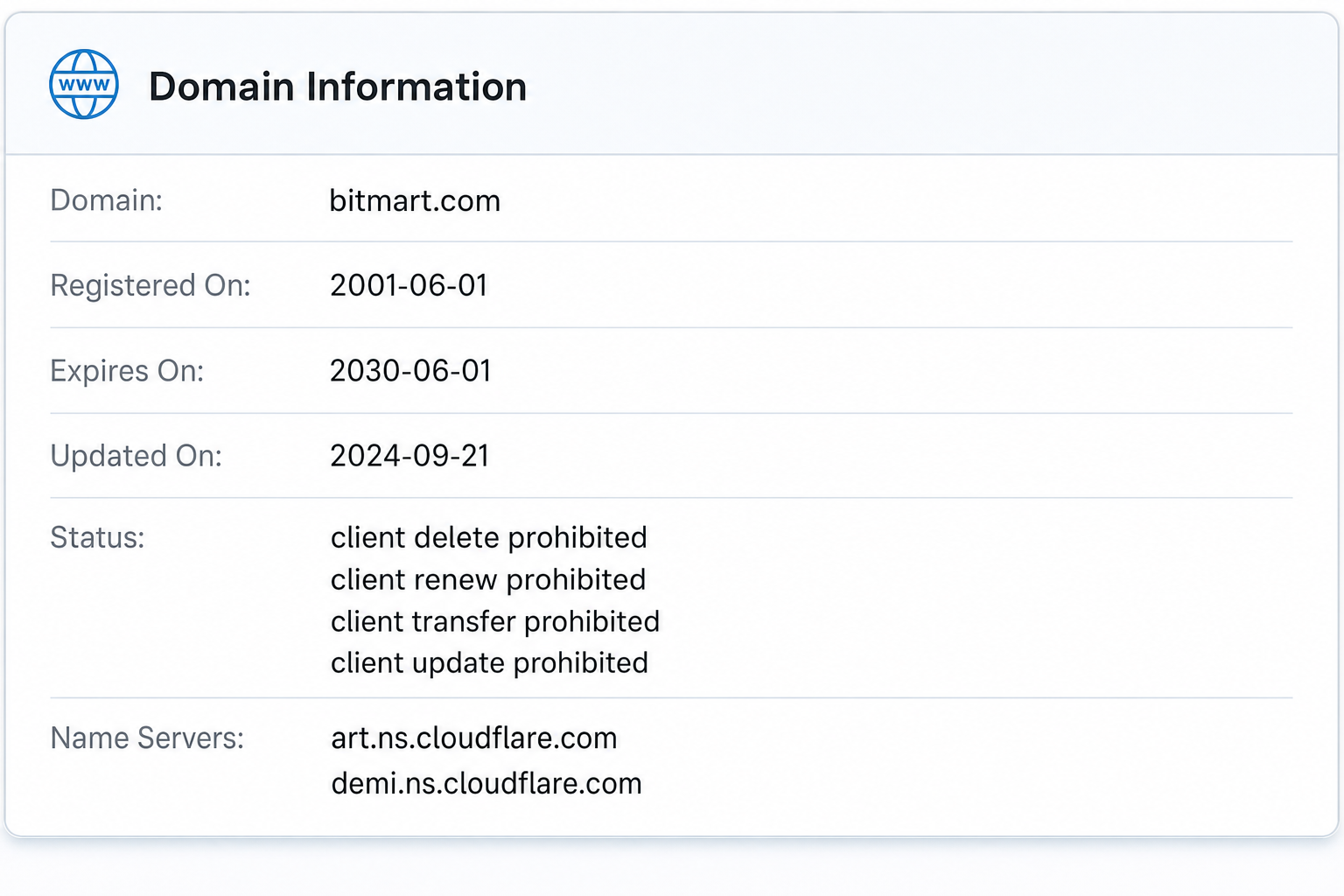1344x896 pixels.
Task: Select demi.ns.cloudflare.com name server
Action: click(x=486, y=783)
